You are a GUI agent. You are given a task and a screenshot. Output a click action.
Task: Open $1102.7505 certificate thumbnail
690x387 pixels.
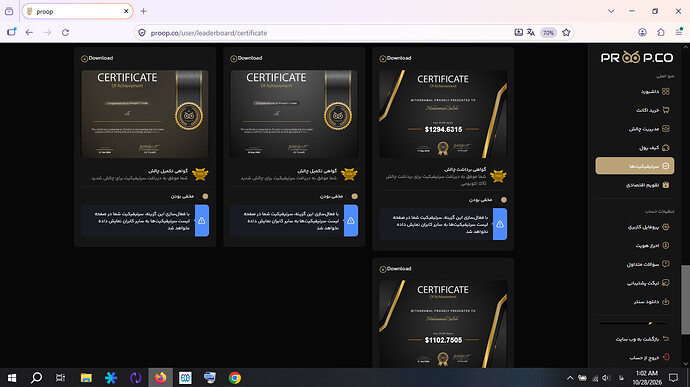(x=443, y=324)
